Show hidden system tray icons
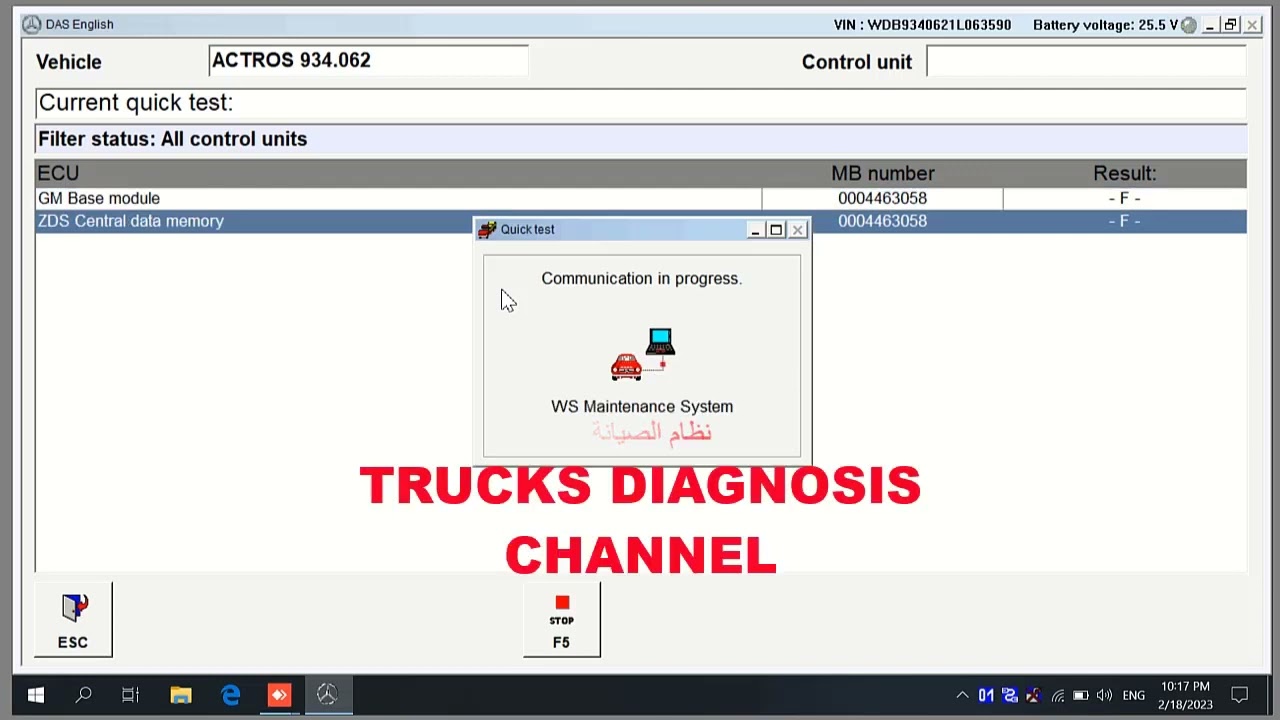This screenshot has height=720, width=1280. coord(962,695)
